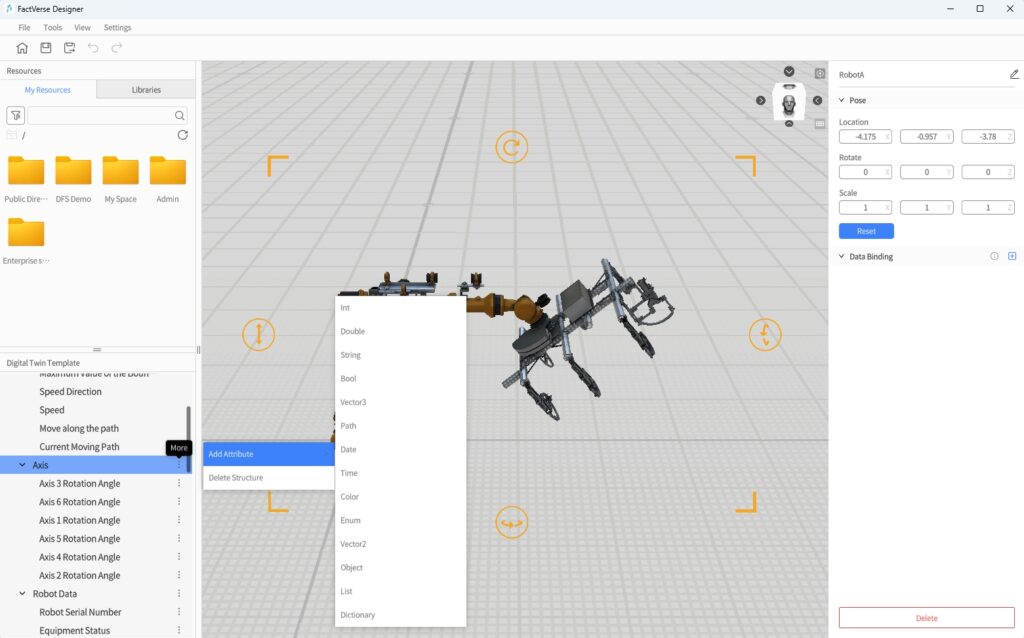Image resolution: width=1024 pixels, height=638 pixels.
Task: Switch to the Libraries tab
Action: [146, 90]
